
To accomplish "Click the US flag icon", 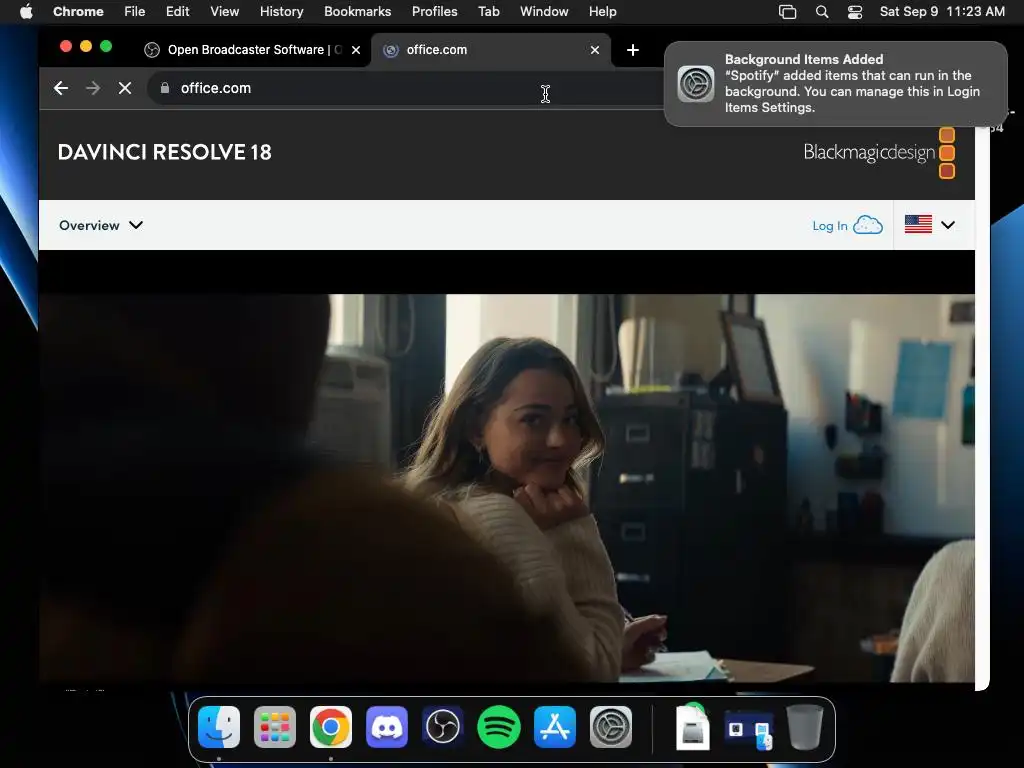I will (918, 224).
